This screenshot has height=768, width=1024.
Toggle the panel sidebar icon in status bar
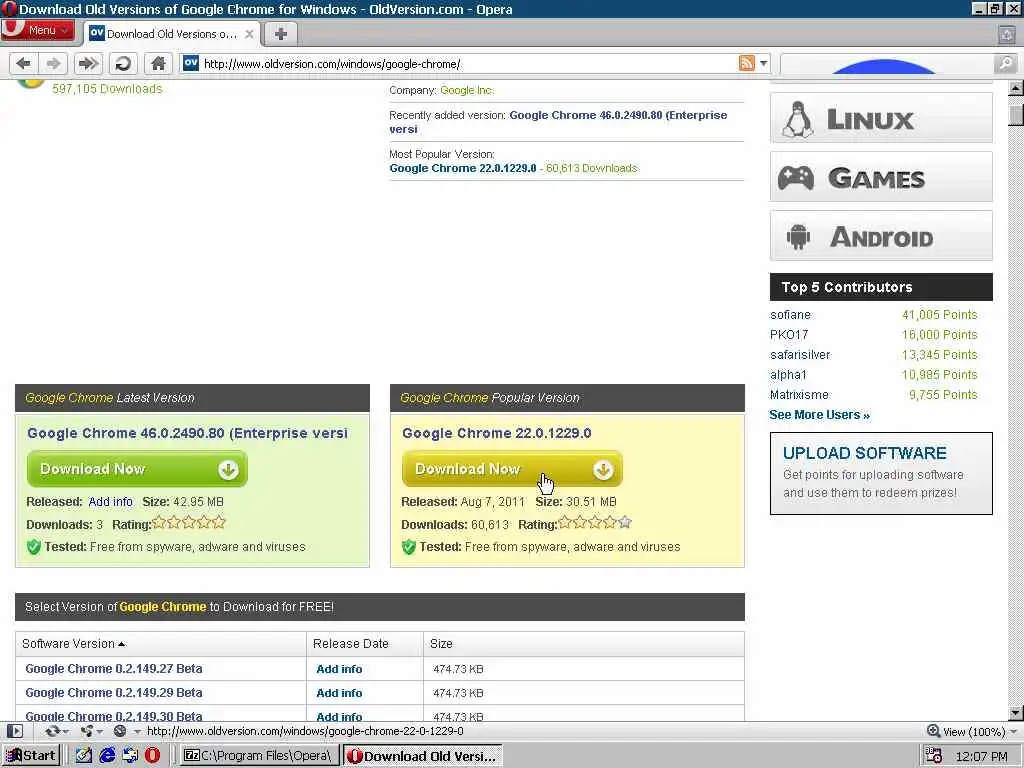click(x=15, y=731)
